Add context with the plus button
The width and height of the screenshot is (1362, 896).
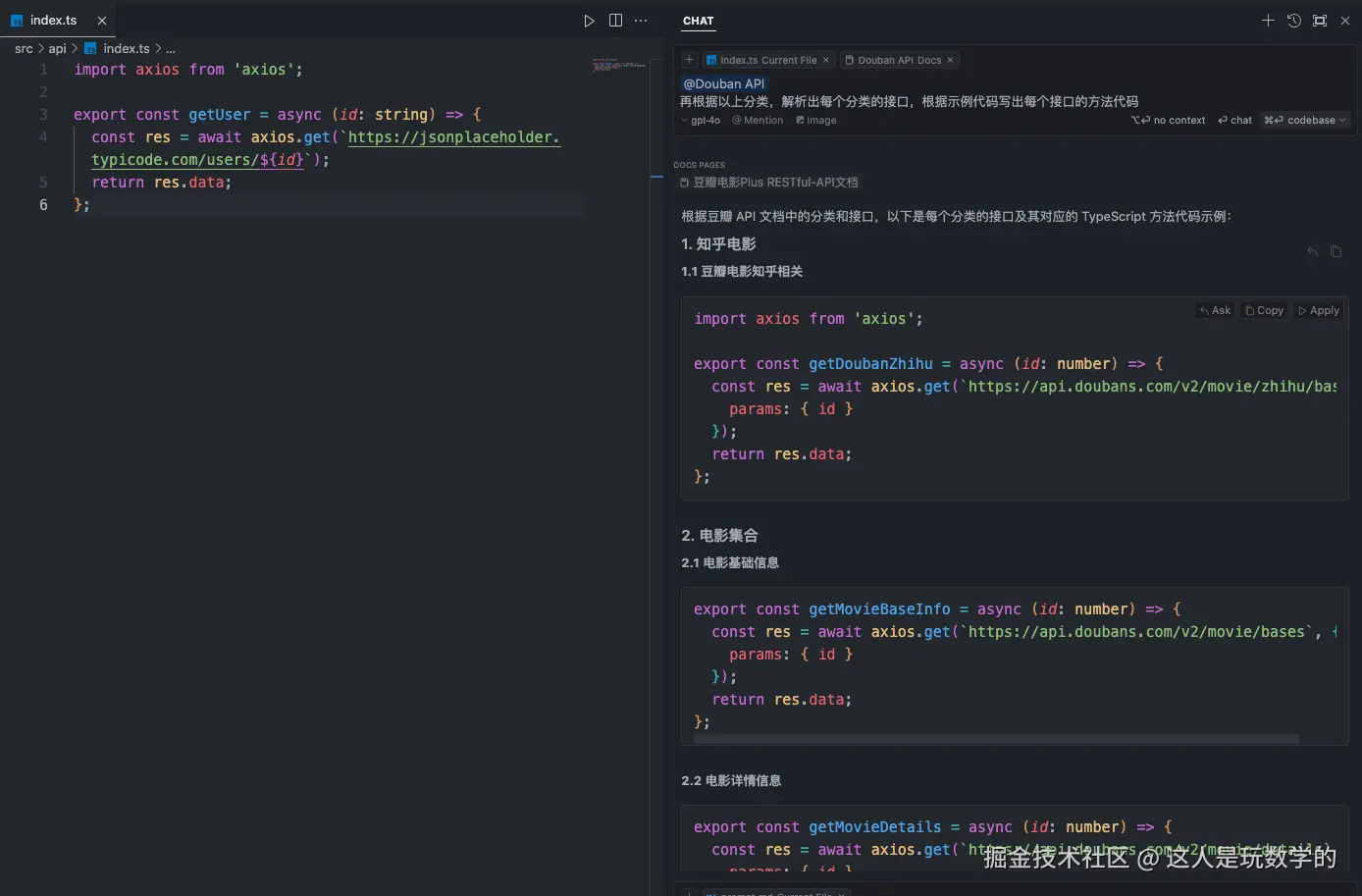click(x=689, y=60)
